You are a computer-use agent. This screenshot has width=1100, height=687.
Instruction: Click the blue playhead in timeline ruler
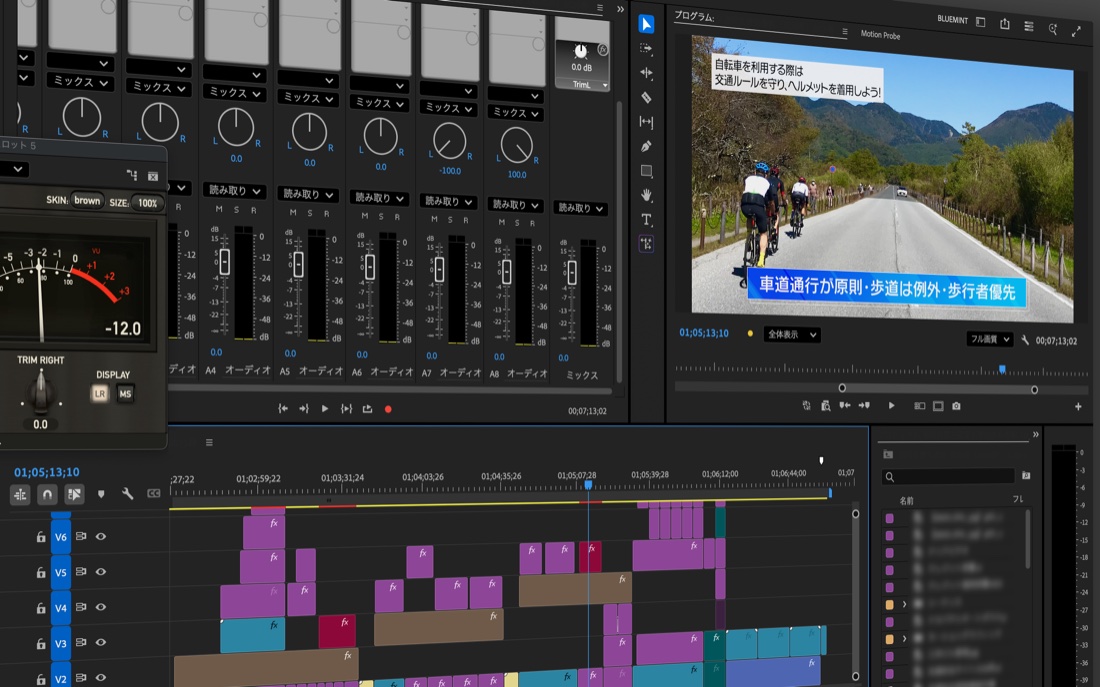point(588,485)
